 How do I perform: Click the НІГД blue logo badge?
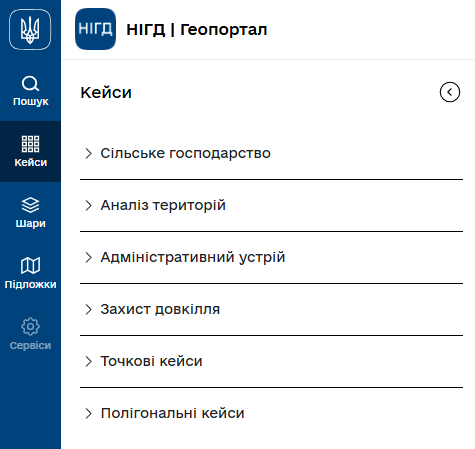(x=96, y=29)
